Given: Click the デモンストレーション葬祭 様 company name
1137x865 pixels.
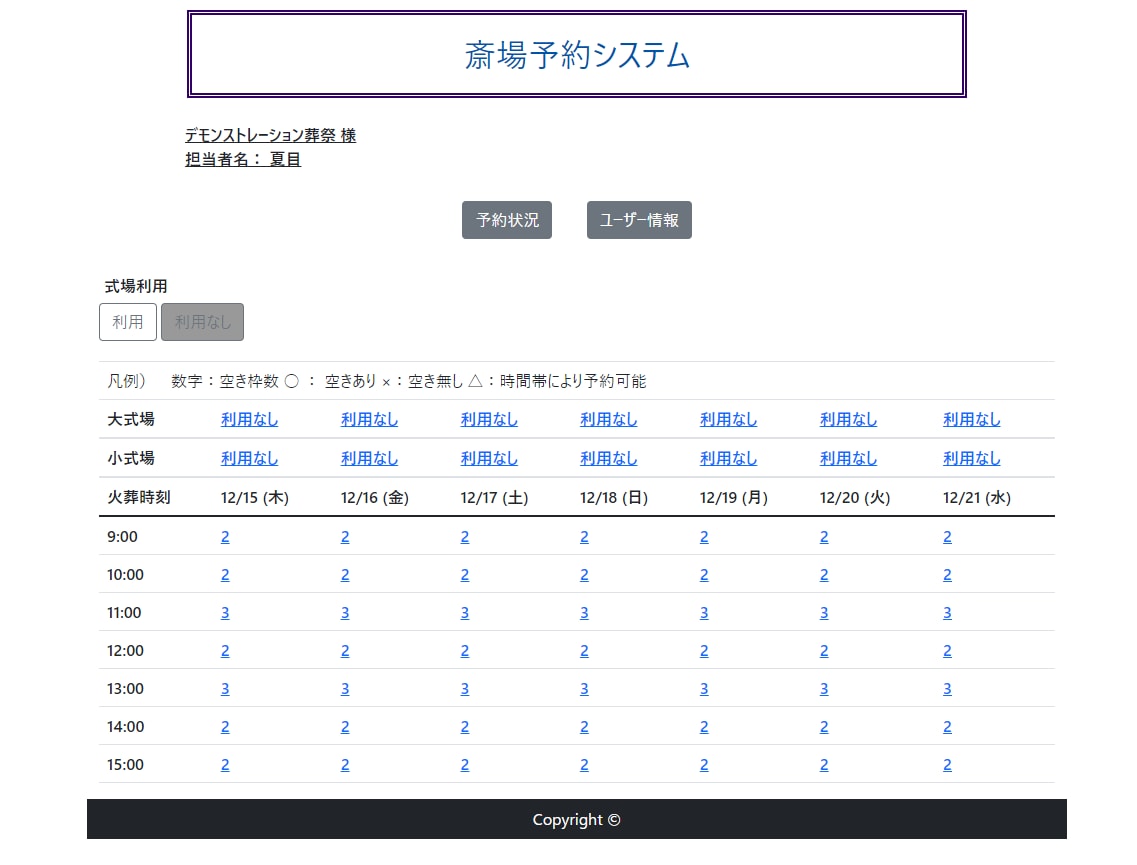Looking at the screenshot, I should (270, 136).
